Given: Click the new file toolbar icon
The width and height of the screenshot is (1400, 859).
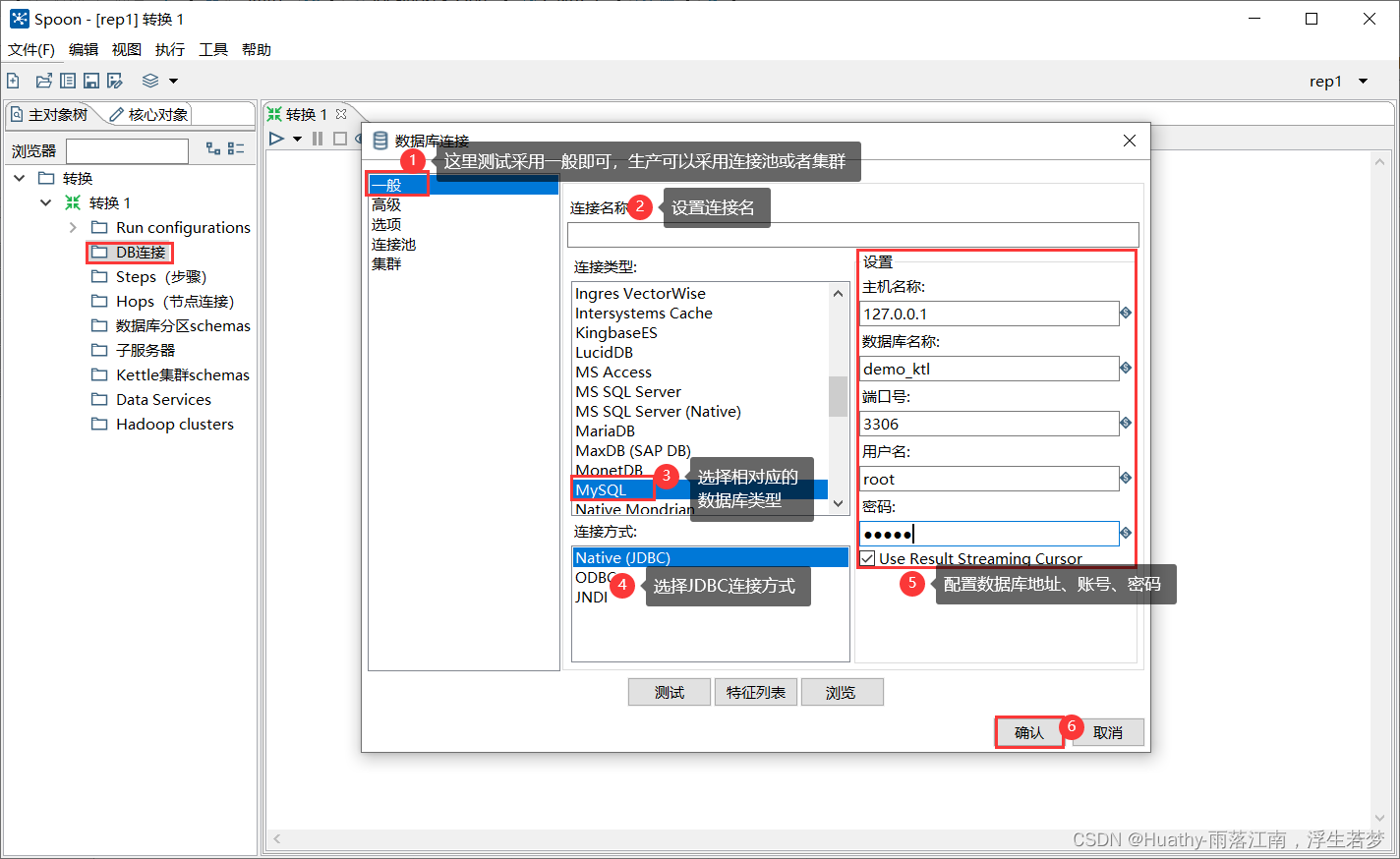Looking at the screenshot, I should 14,81.
